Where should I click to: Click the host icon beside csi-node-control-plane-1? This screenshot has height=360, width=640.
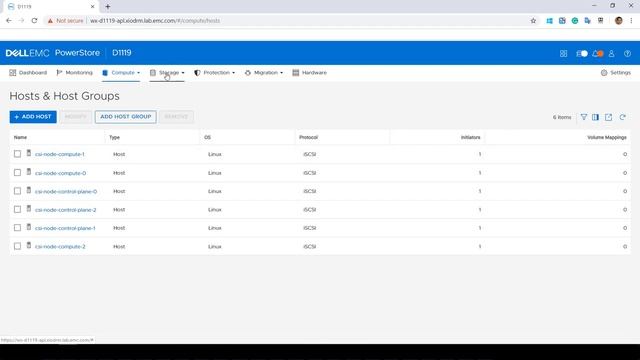tap(29, 227)
